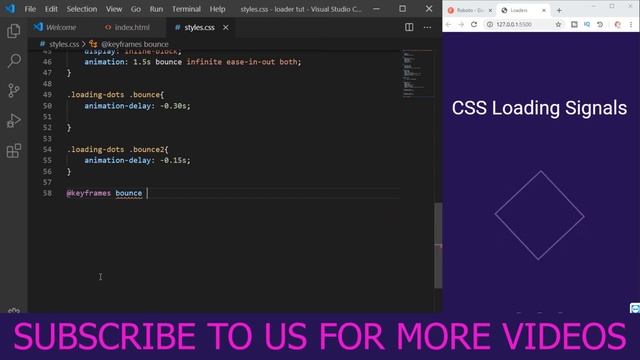
Task: Open the Source Control view
Action: coord(13,90)
